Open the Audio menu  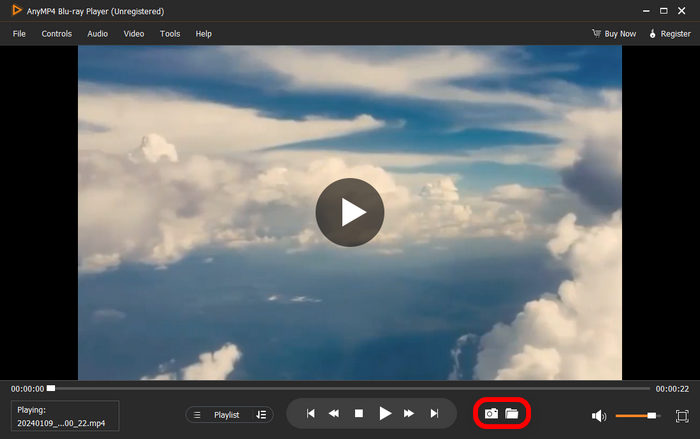(97, 34)
